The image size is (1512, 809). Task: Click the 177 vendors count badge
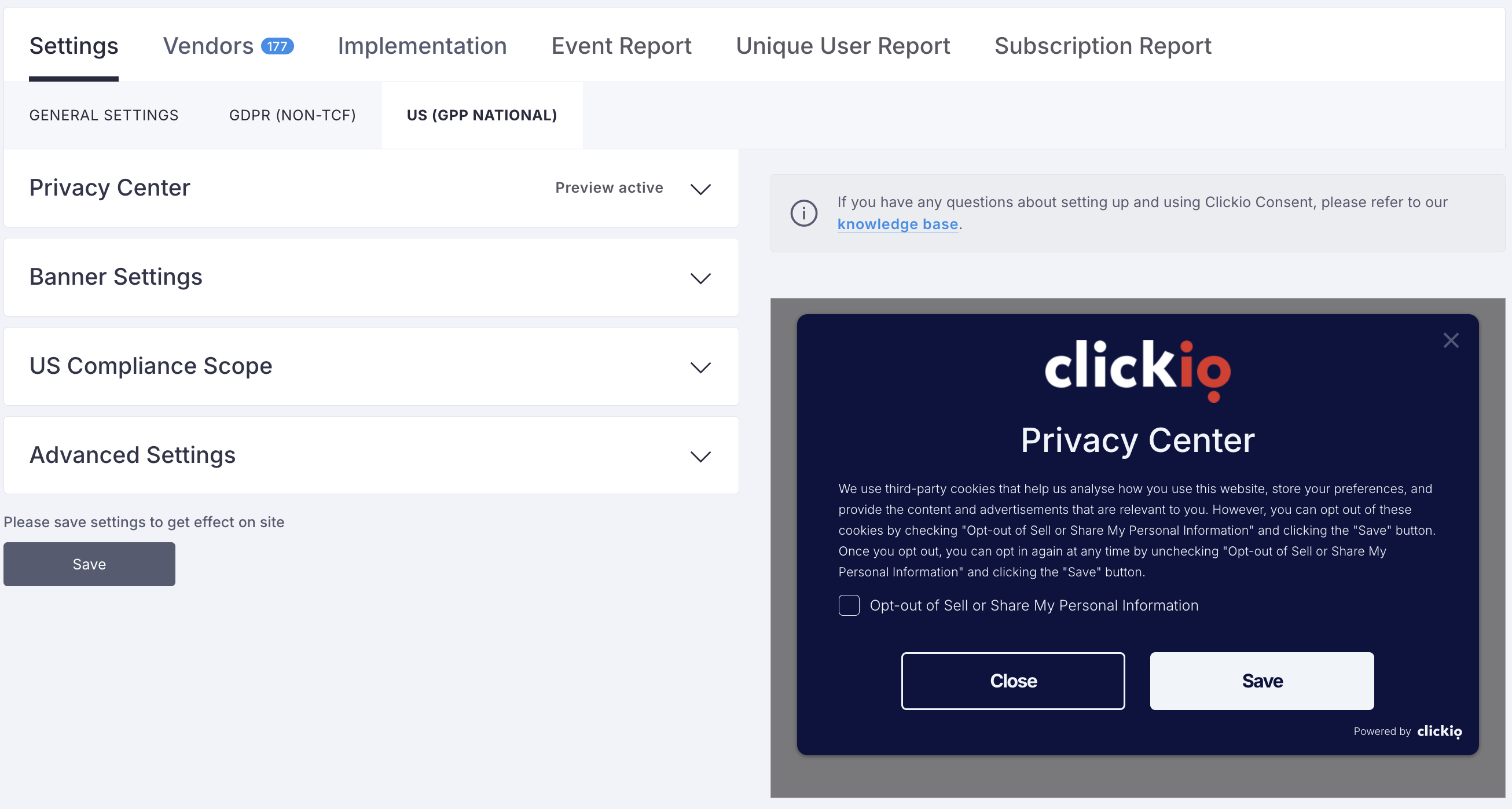pyautogui.click(x=277, y=46)
